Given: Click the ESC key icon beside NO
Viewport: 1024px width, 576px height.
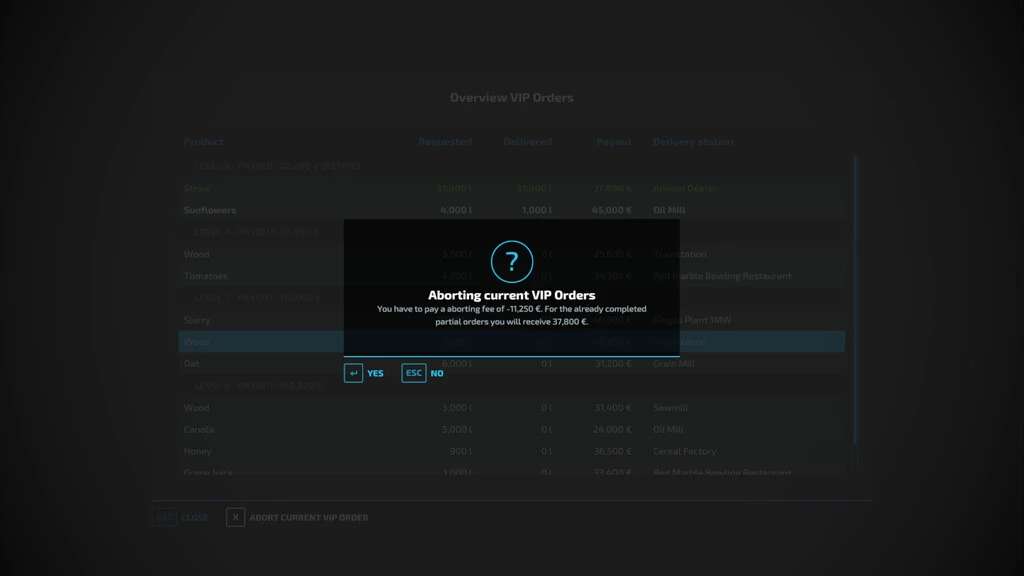Looking at the screenshot, I should (x=413, y=373).
